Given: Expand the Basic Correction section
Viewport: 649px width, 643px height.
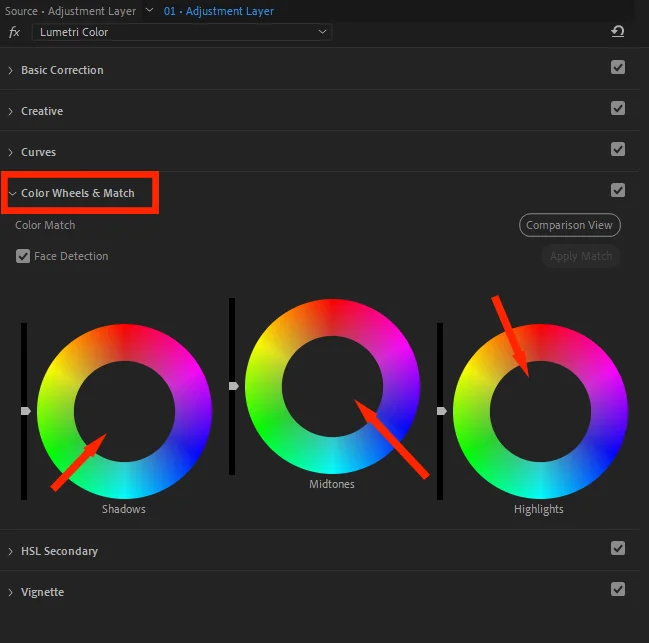Looking at the screenshot, I should coord(11,70).
